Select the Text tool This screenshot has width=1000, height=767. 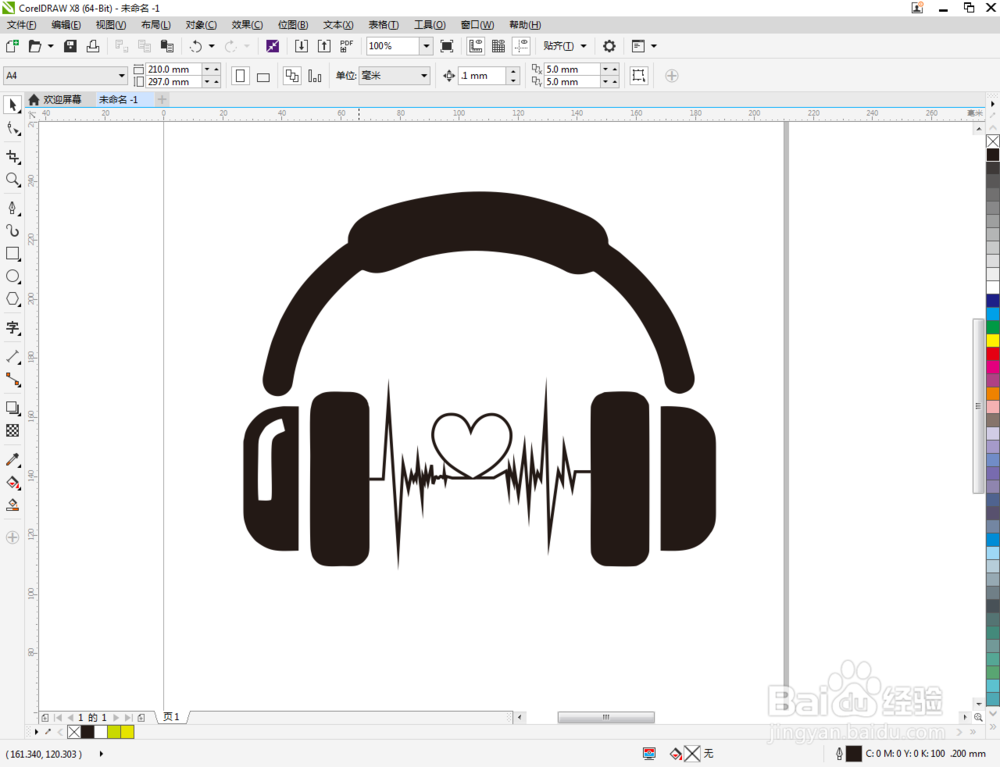tap(12, 328)
